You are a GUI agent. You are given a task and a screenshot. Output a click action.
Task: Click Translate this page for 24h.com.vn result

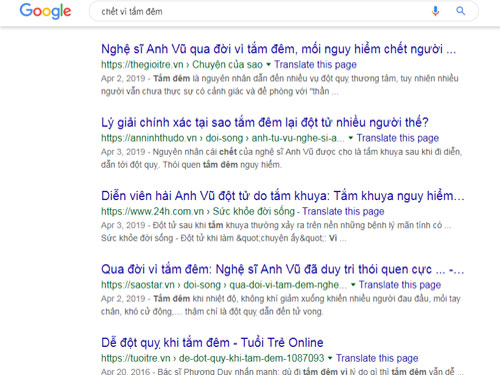pos(343,211)
